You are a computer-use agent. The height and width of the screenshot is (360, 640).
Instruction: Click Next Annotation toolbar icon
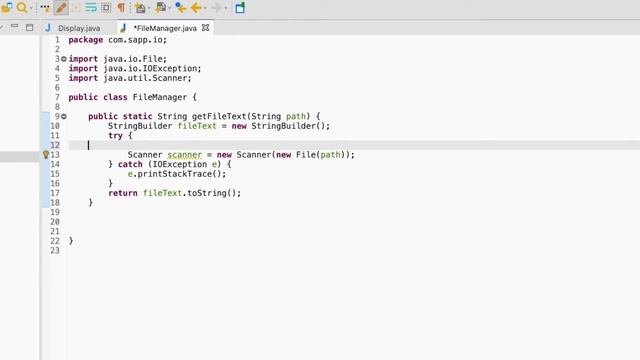coord(140,8)
